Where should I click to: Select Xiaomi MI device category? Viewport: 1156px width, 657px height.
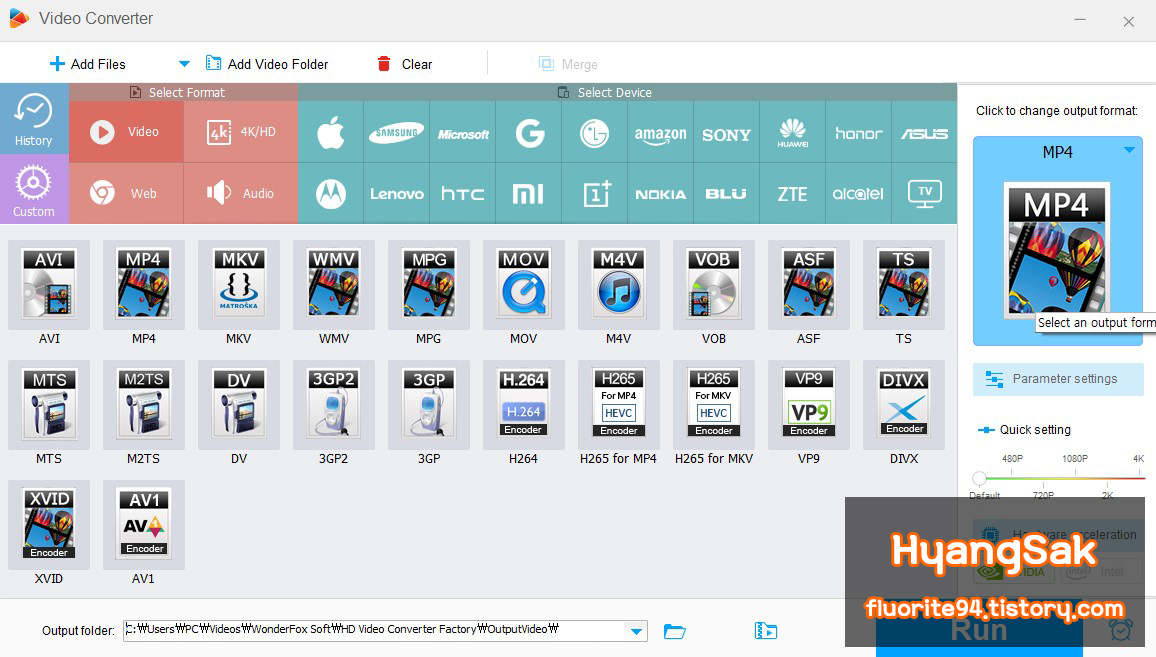(529, 194)
